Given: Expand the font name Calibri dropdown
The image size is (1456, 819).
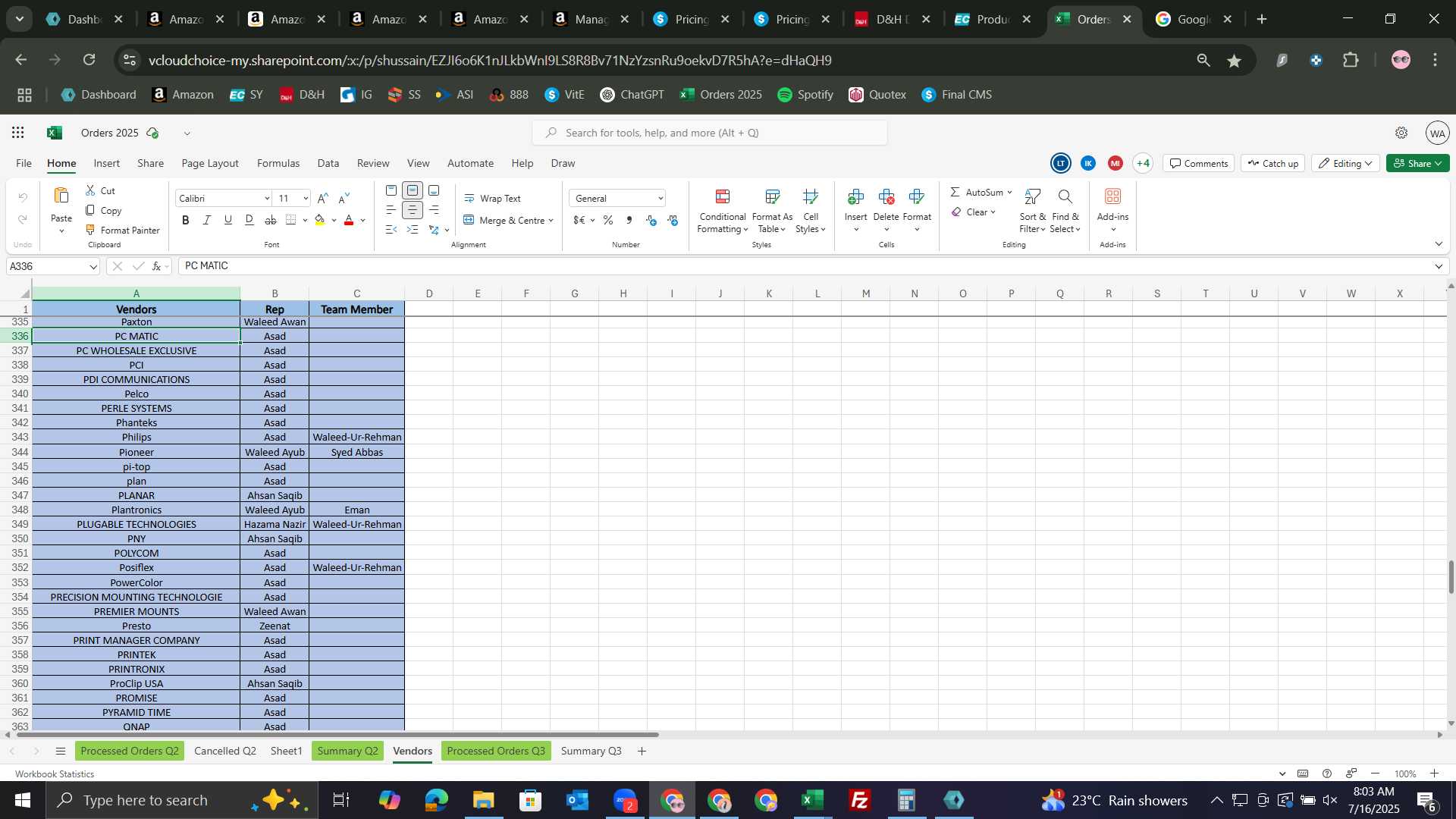Looking at the screenshot, I should pyautogui.click(x=267, y=199).
